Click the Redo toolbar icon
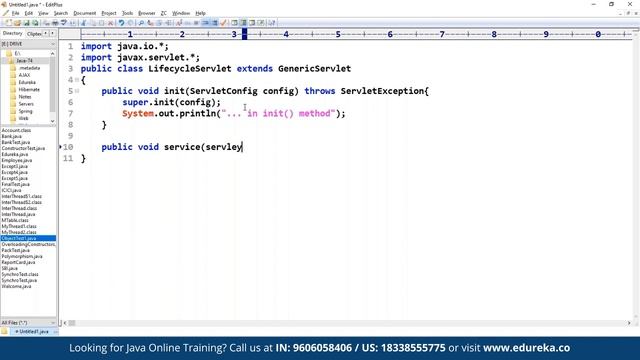This screenshot has width=640, height=360. point(130,23)
